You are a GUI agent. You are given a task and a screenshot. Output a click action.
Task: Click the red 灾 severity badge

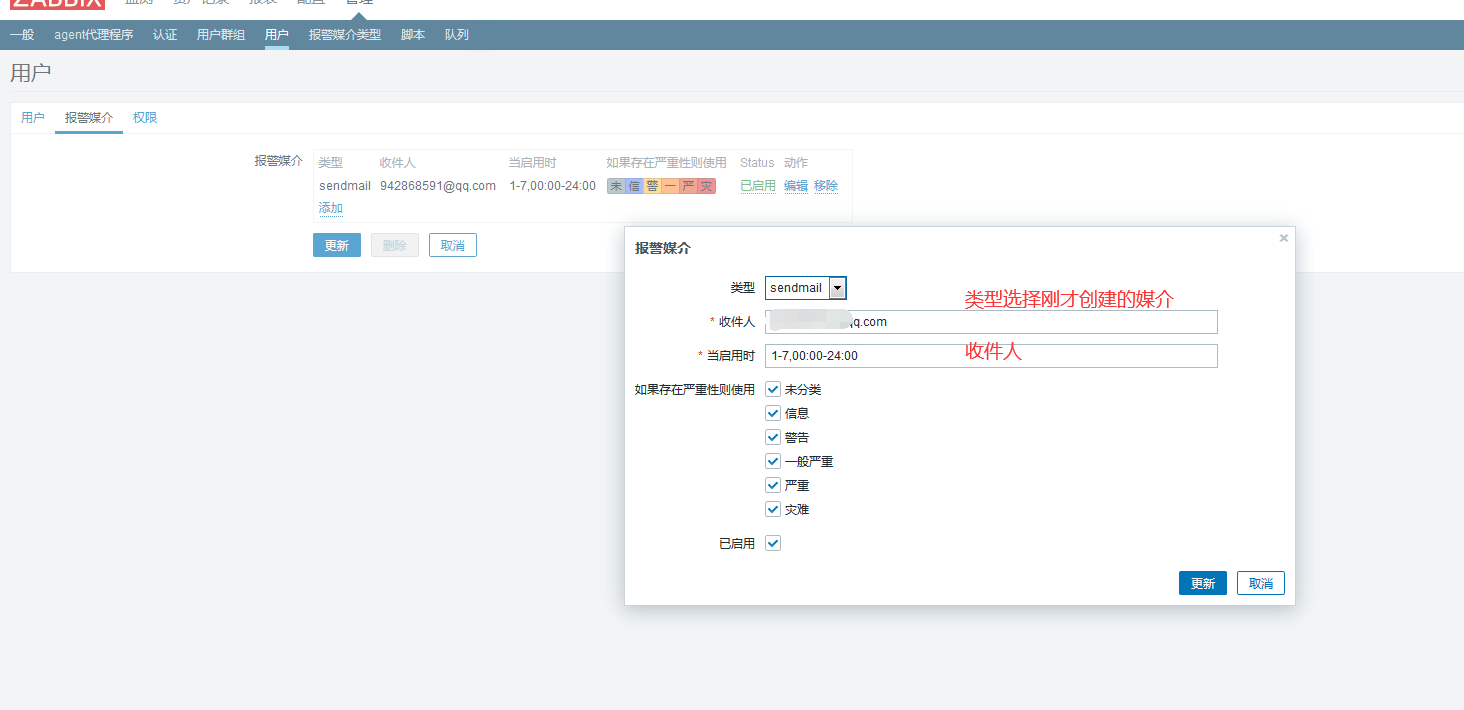[x=706, y=186]
